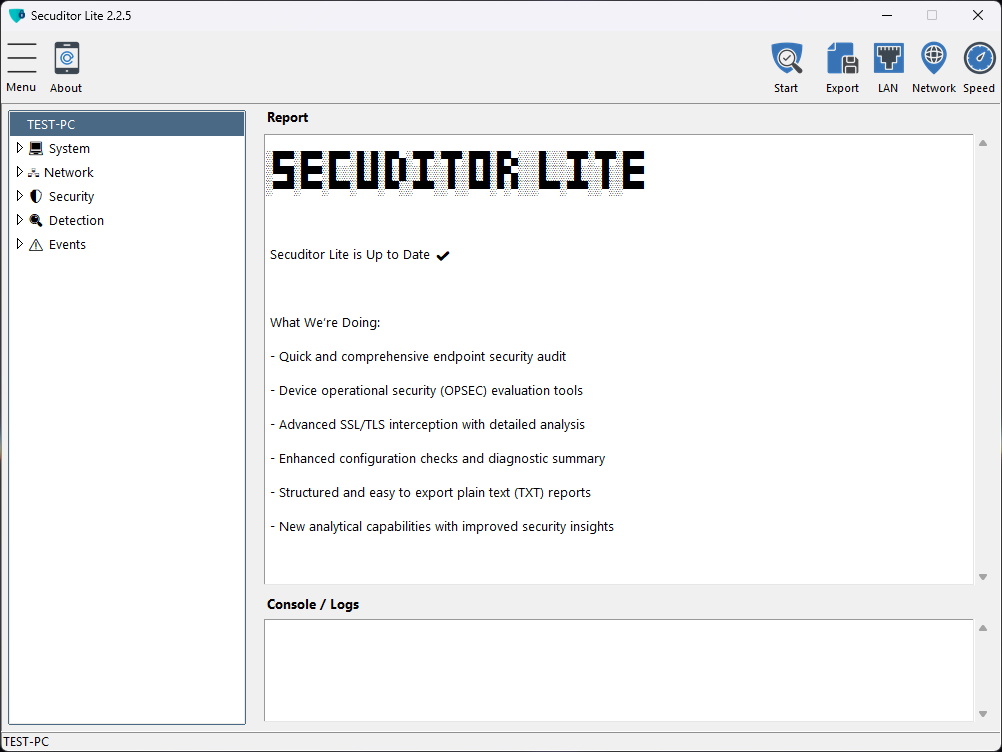Click the Report panel heading
Viewport: 1002px width, 752px height.
point(288,118)
